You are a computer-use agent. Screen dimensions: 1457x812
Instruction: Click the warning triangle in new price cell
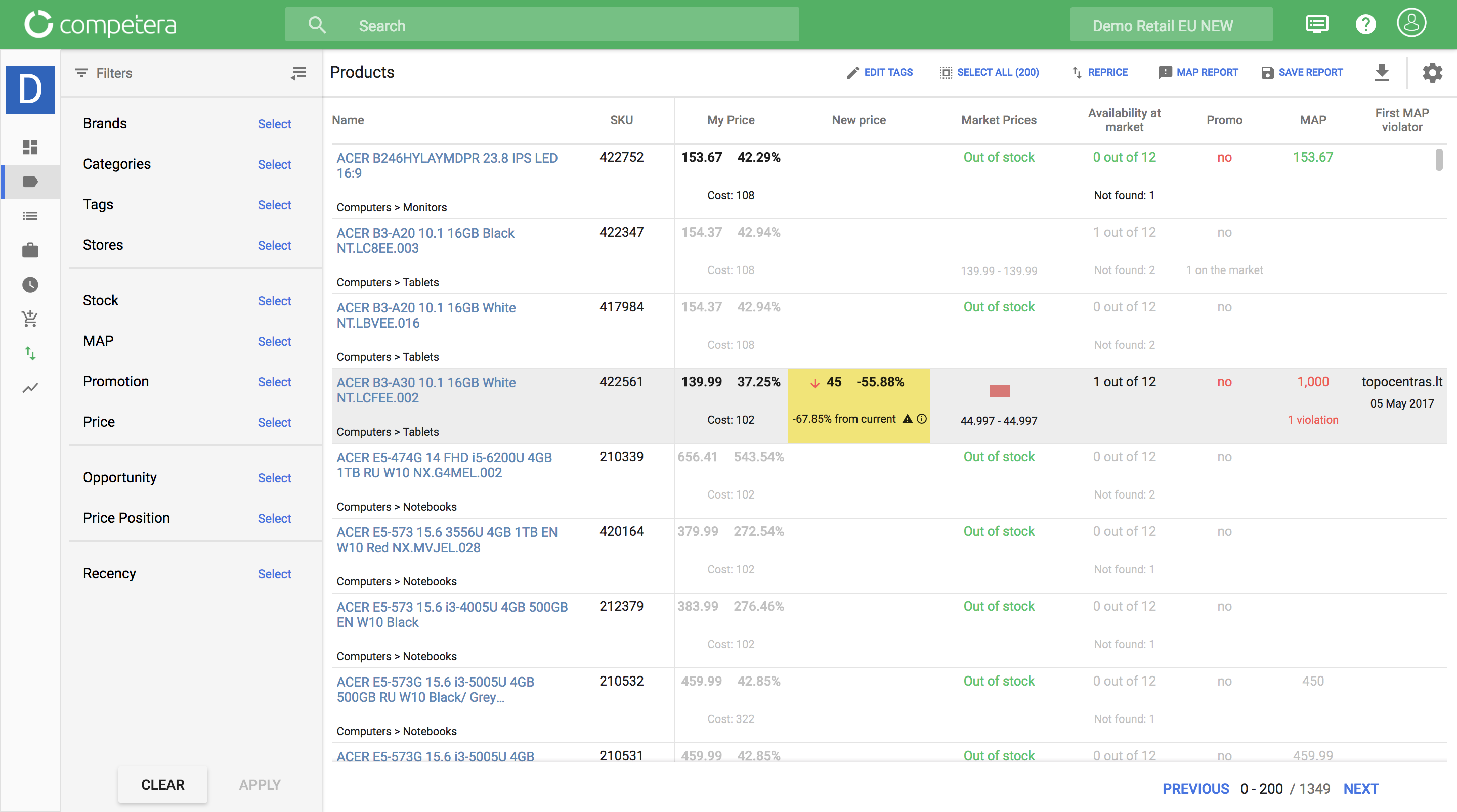pyautogui.click(x=907, y=419)
